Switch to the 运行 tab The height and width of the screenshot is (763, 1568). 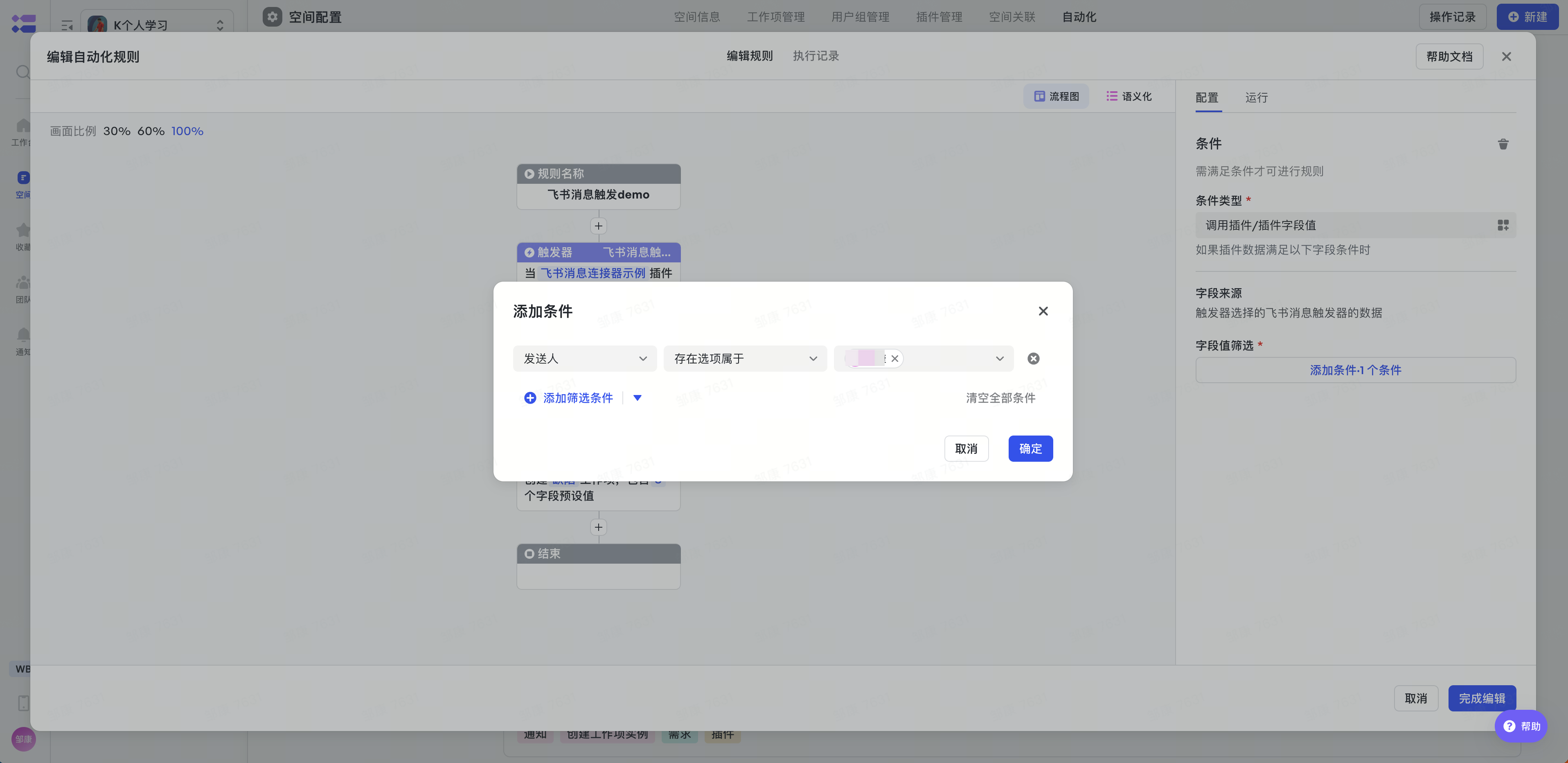click(1256, 97)
